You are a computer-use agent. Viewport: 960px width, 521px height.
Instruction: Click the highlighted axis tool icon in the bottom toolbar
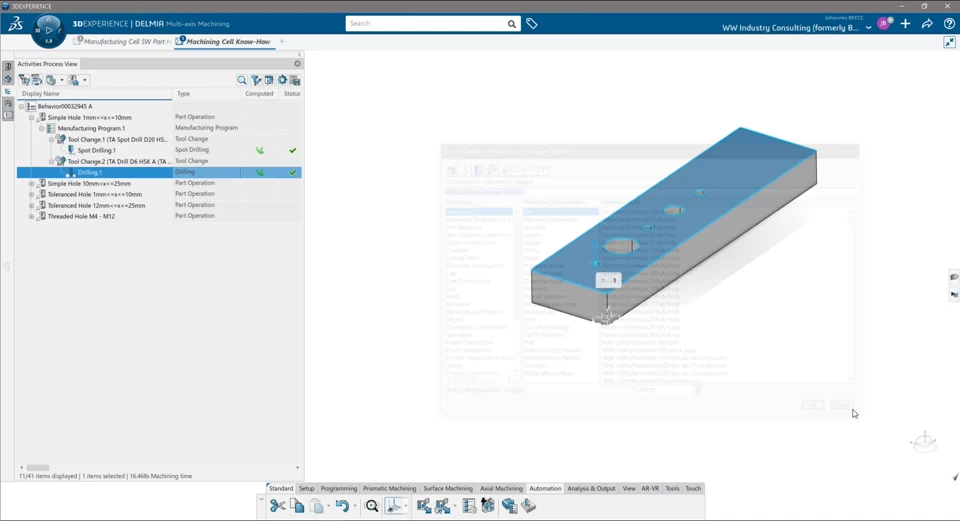coord(394,506)
